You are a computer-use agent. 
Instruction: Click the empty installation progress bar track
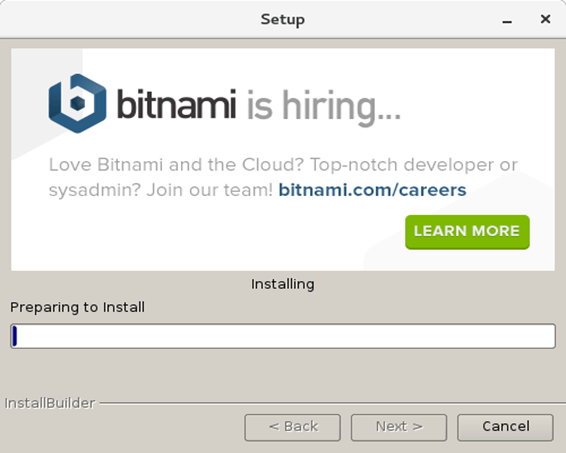point(283,336)
